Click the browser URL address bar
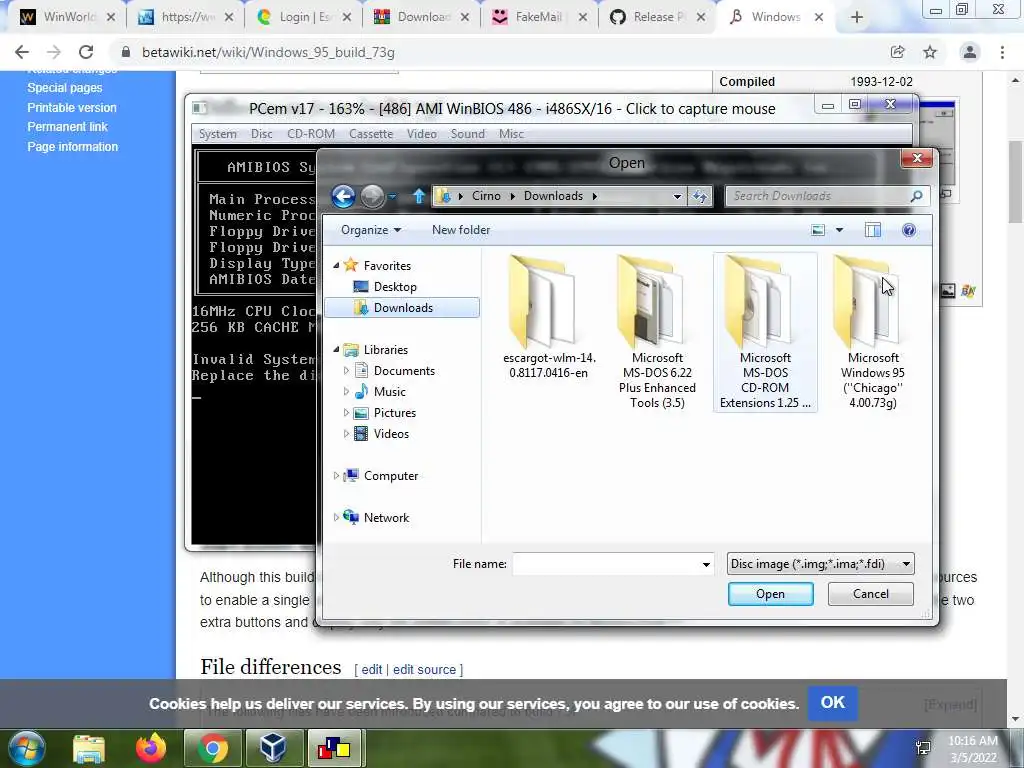The width and height of the screenshot is (1024, 768). (496, 52)
